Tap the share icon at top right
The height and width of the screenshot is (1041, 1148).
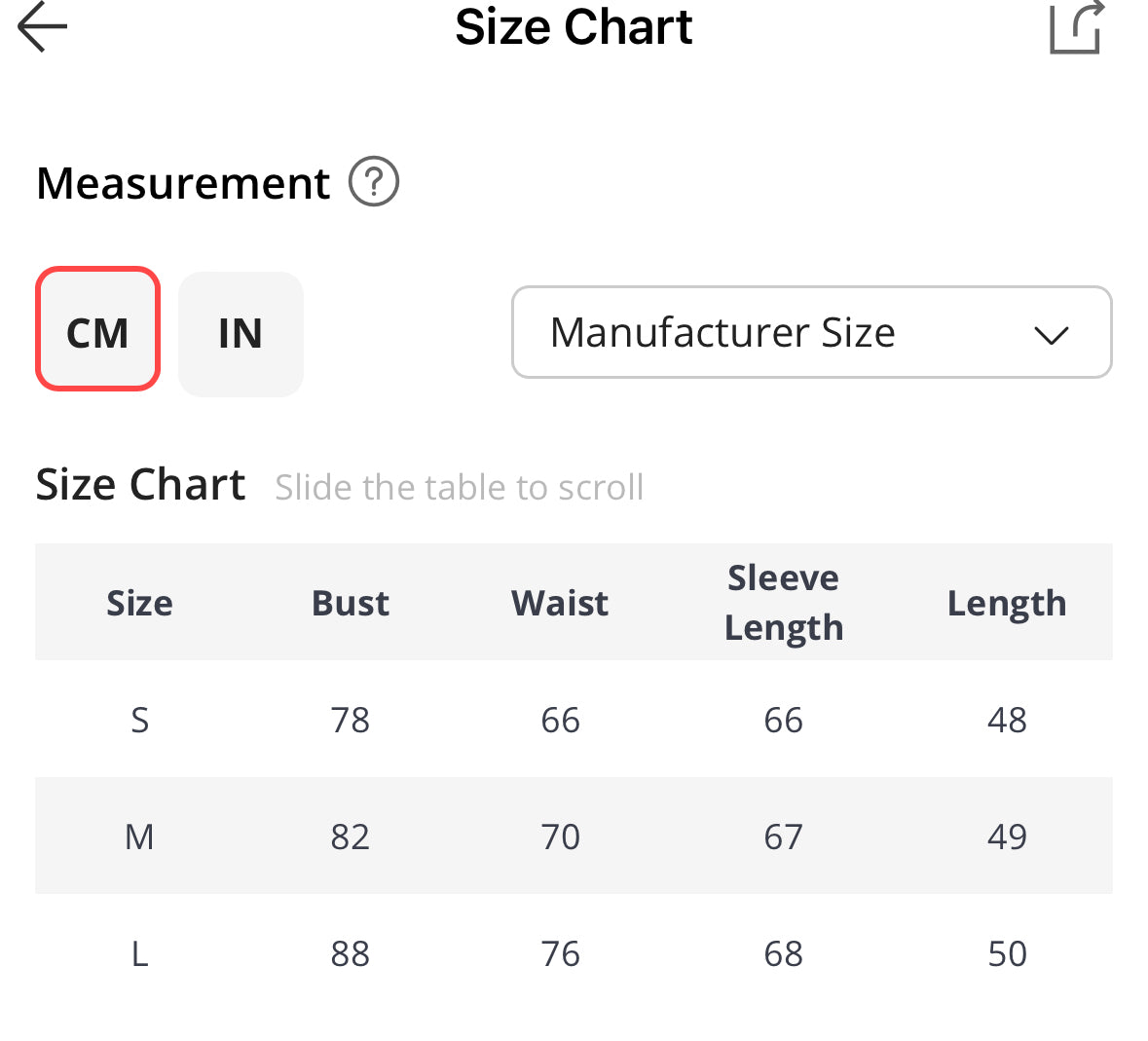1076,27
